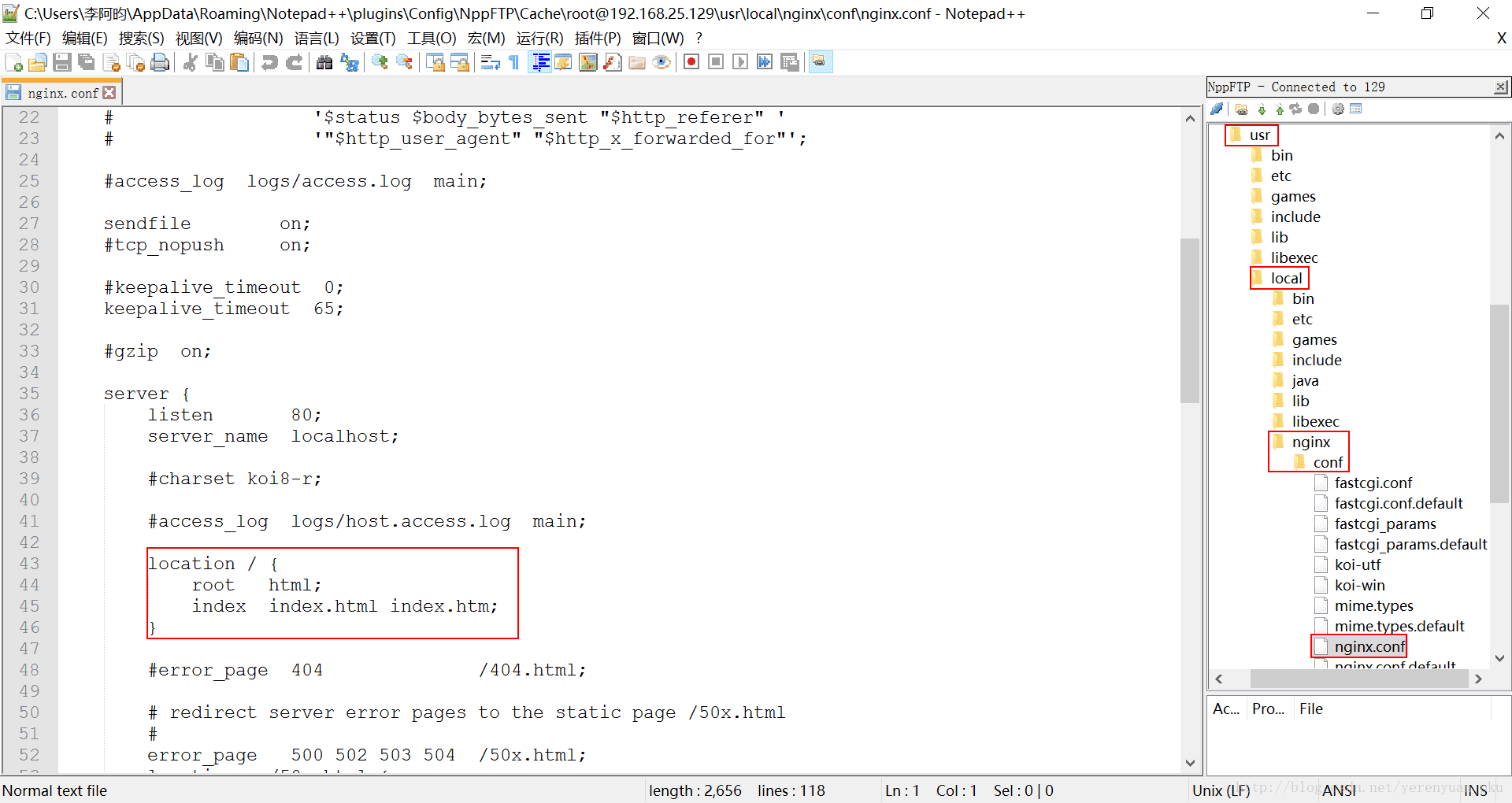This screenshot has width=1512, height=803.
Task: Toggle indent guide display
Action: coord(540,62)
